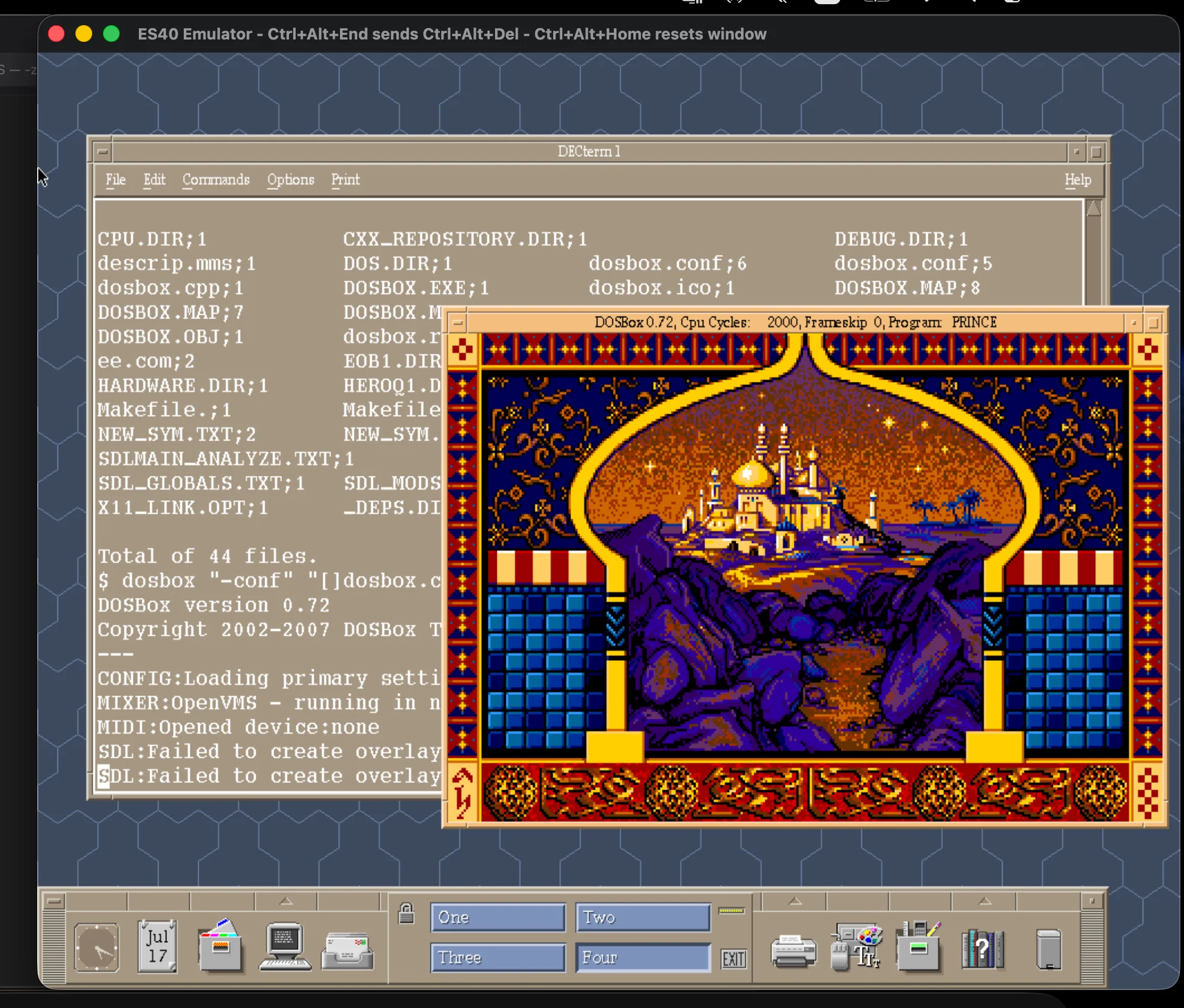Click the DECterm 1 title bar
The image size is (1184, 1008).
(589, 152)
